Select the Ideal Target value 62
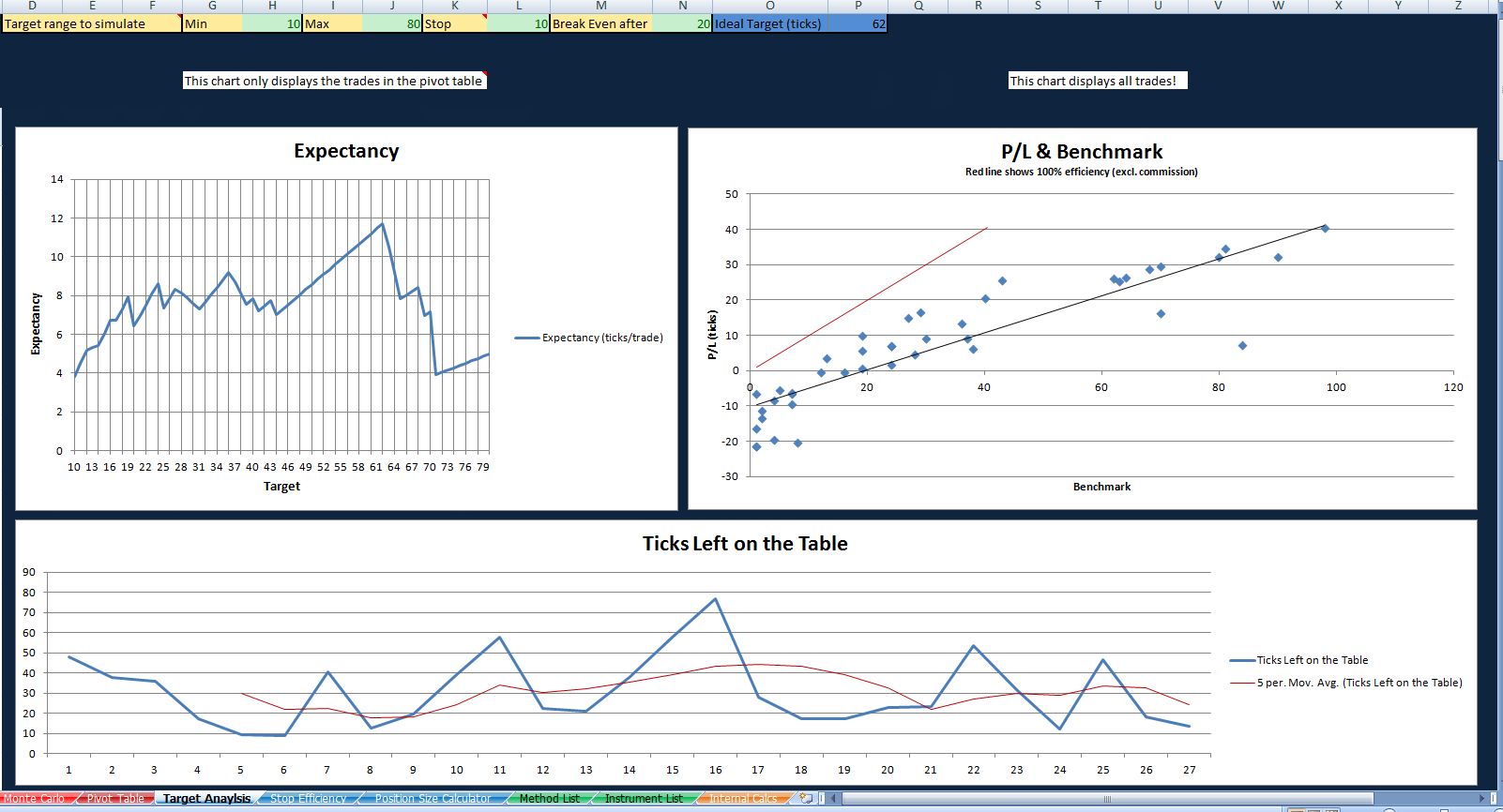Image resolution: width=1503 pixels, height=812 pixels. [x=858, y=23]
